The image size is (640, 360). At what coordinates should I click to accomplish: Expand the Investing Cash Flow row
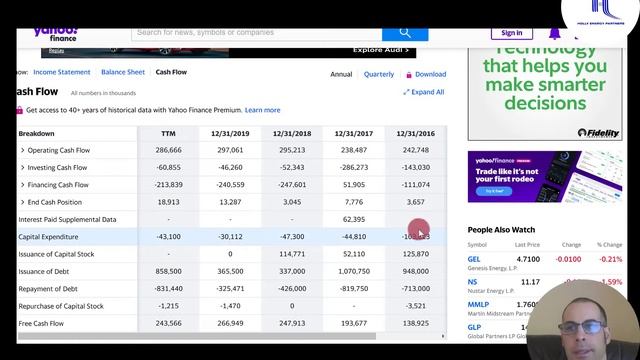click(22, 167)
